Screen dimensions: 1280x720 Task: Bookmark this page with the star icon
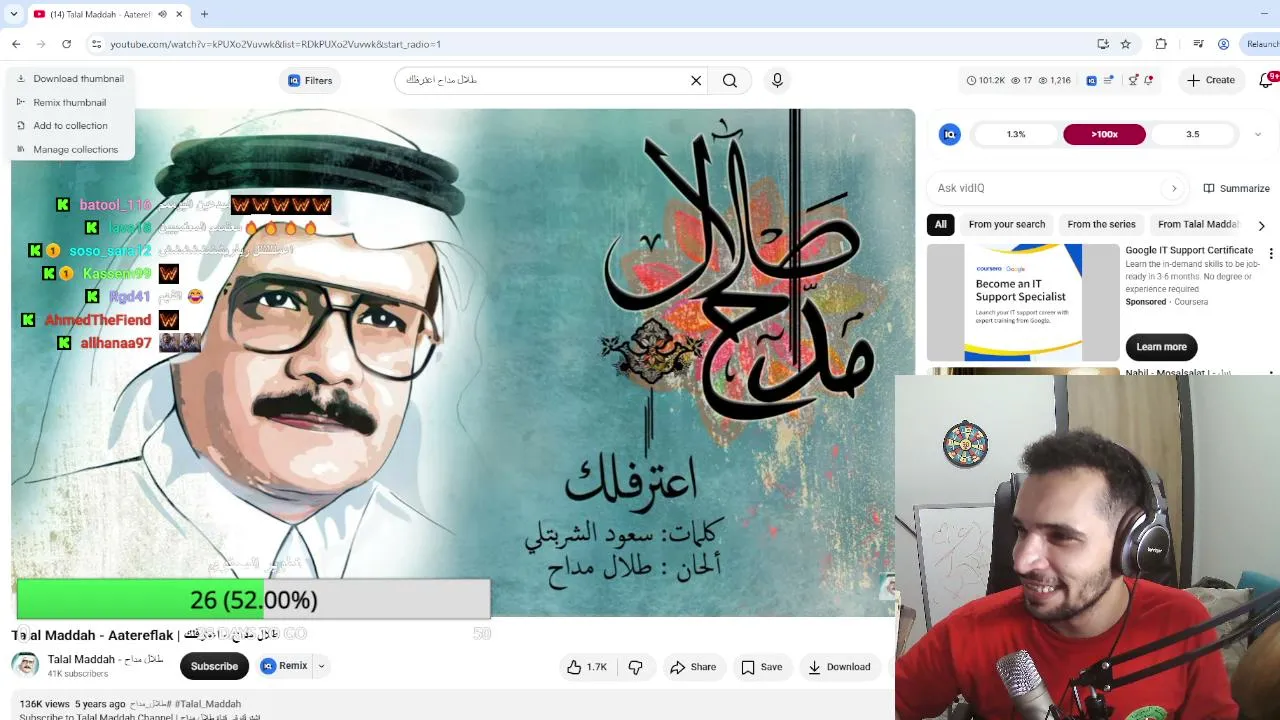tap(1126, 44)
